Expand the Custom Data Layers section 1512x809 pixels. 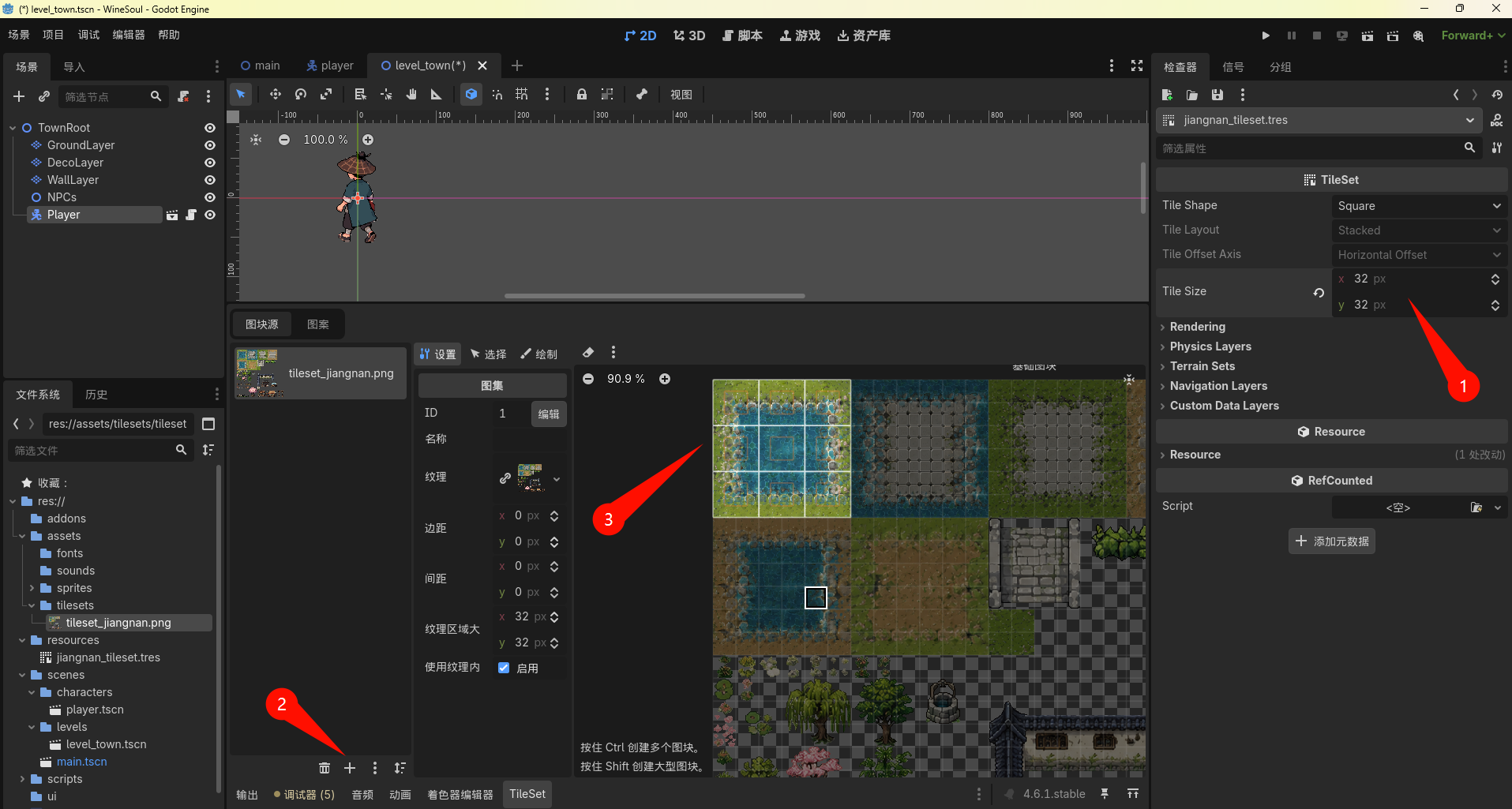click(x=1224, y=406)
